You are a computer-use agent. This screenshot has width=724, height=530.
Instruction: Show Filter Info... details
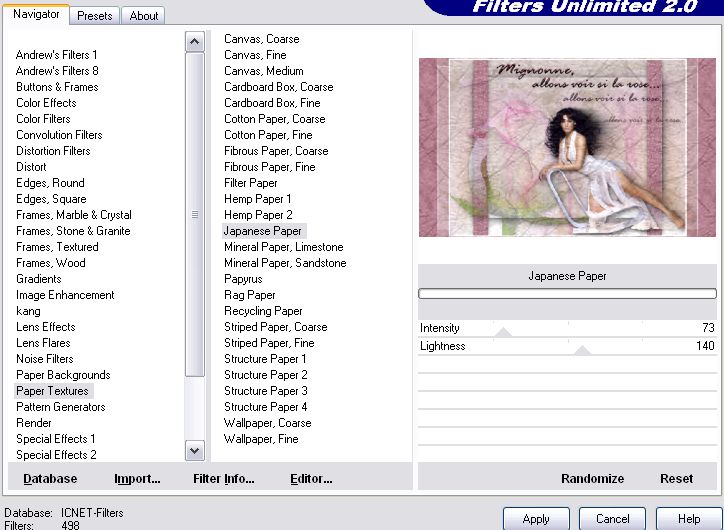click(x=223, y=479)
